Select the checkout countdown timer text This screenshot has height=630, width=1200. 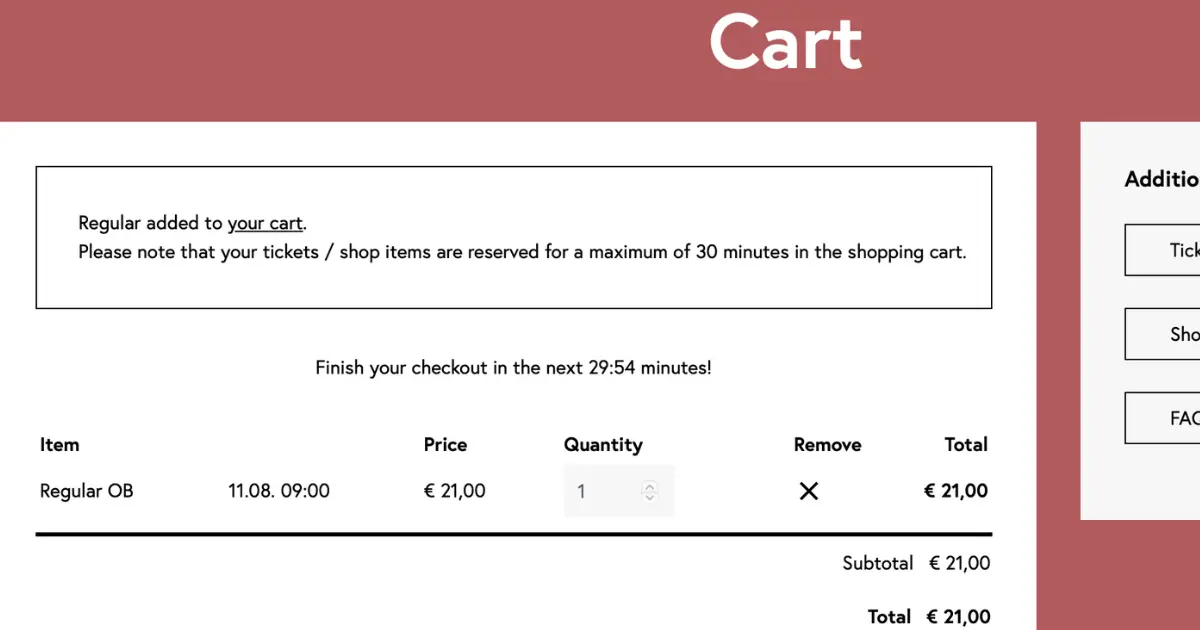514,368
